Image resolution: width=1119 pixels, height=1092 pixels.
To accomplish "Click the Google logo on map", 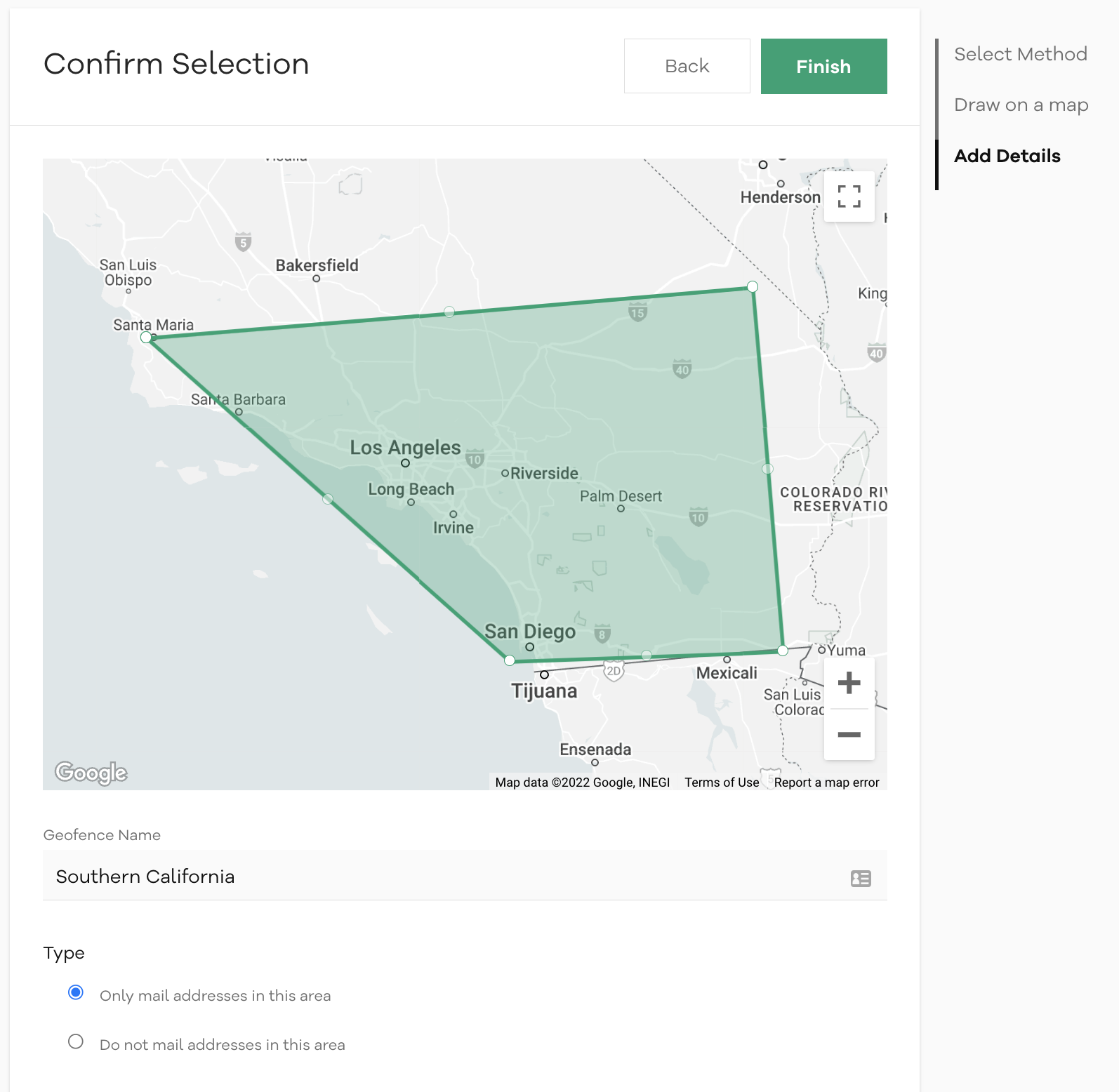I will 91,773.
